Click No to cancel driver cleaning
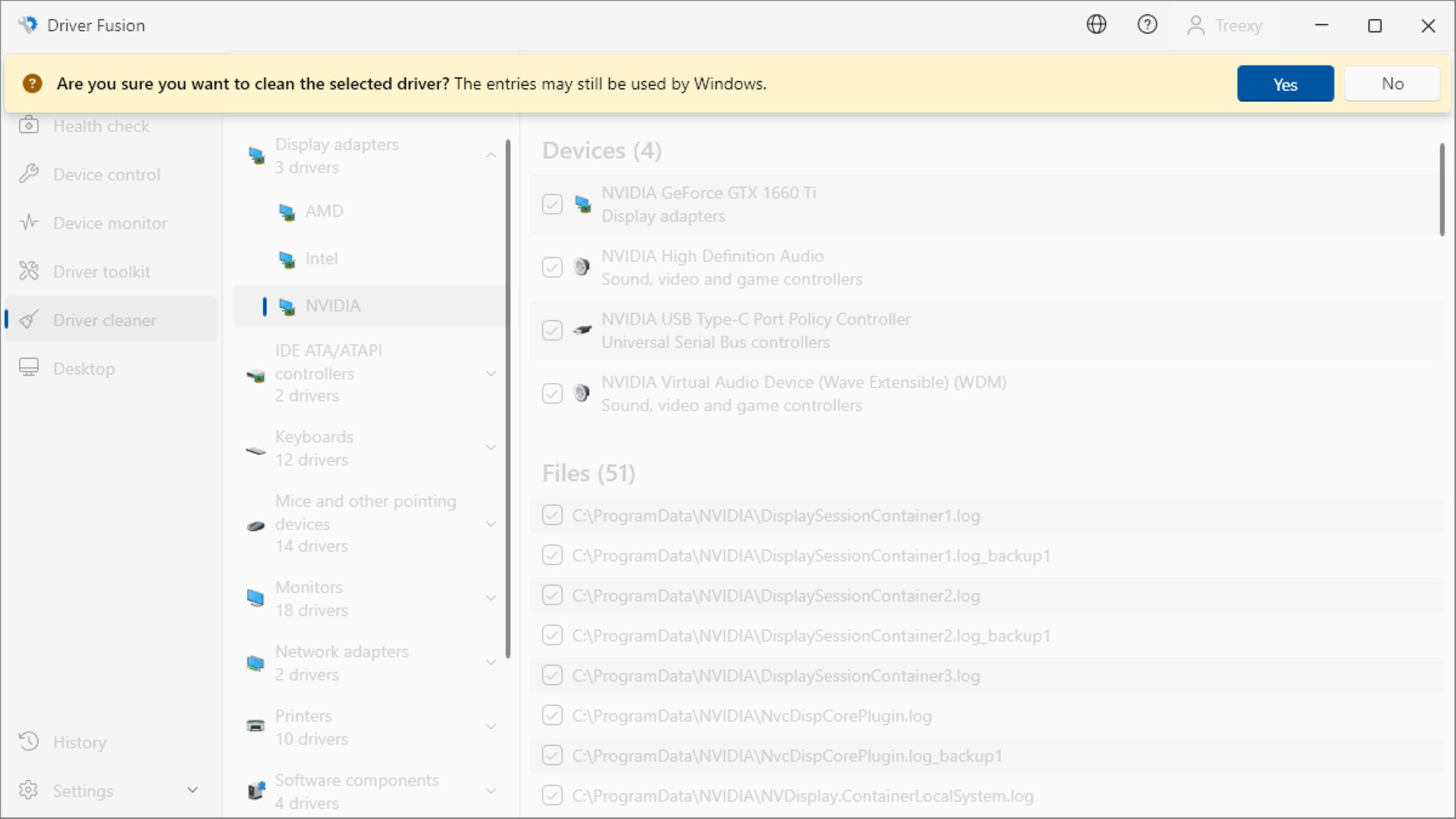 coord(1392,83)
